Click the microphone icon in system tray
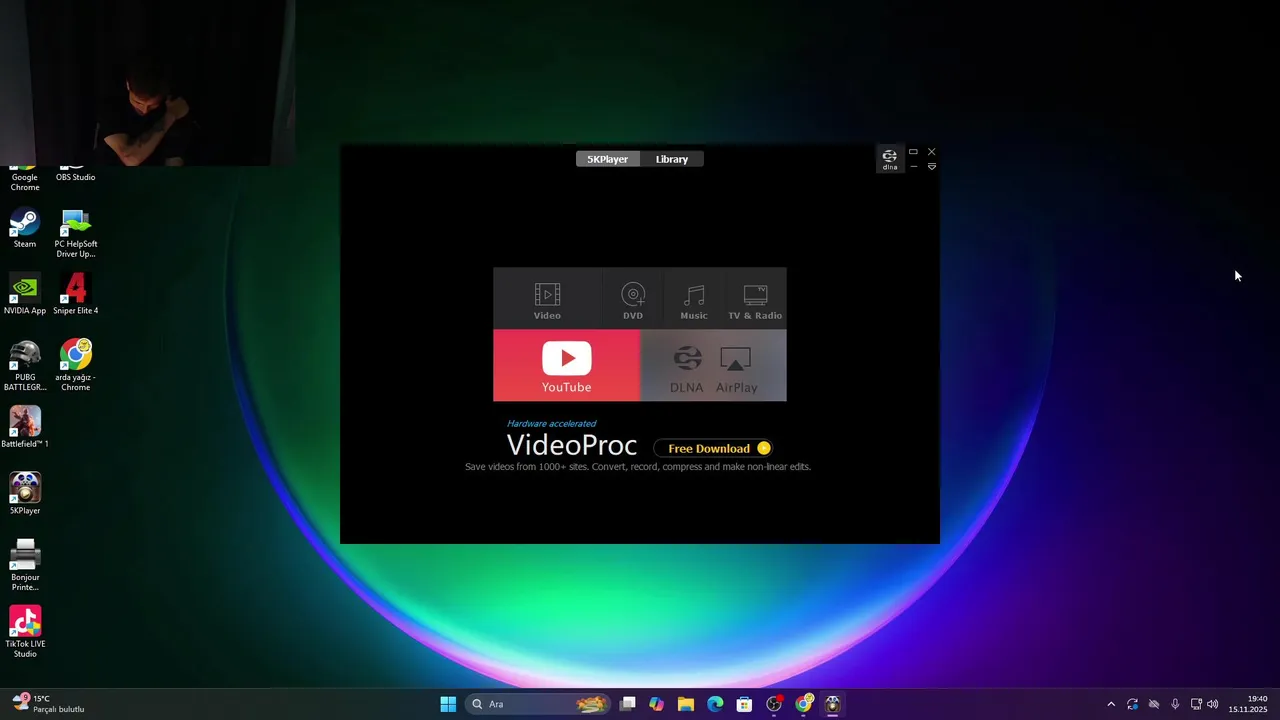1280x720 pixels. pyautogui.click(x=1175, y=704)
